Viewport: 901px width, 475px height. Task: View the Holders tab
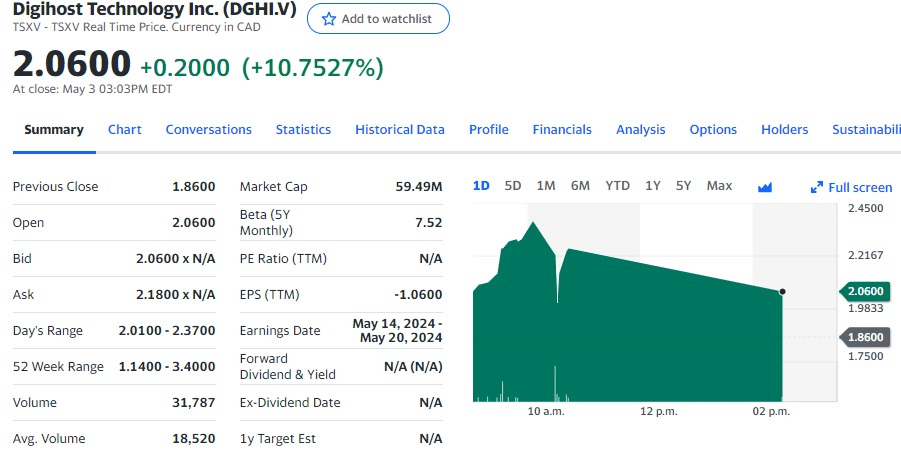[x=784, y=130]
